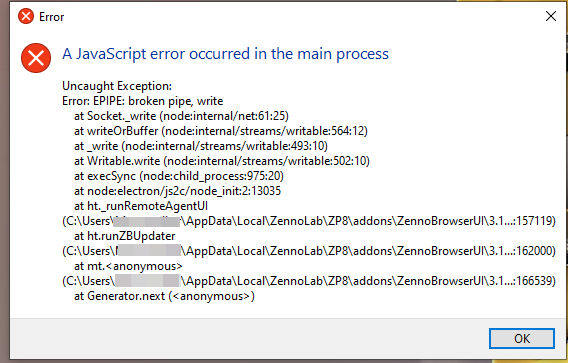The image size is (568, 363).
Task: Click the 'at Writable.write' stack line
Action: (222, 161)
